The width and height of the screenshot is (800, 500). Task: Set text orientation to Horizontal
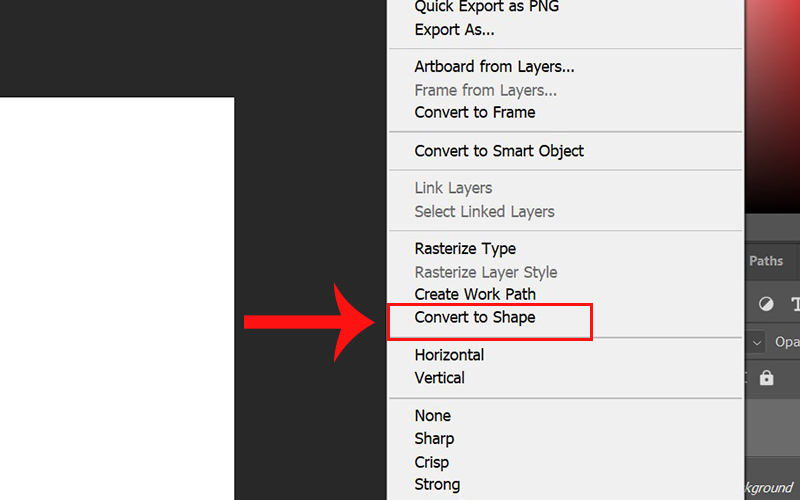pos(449,355)
